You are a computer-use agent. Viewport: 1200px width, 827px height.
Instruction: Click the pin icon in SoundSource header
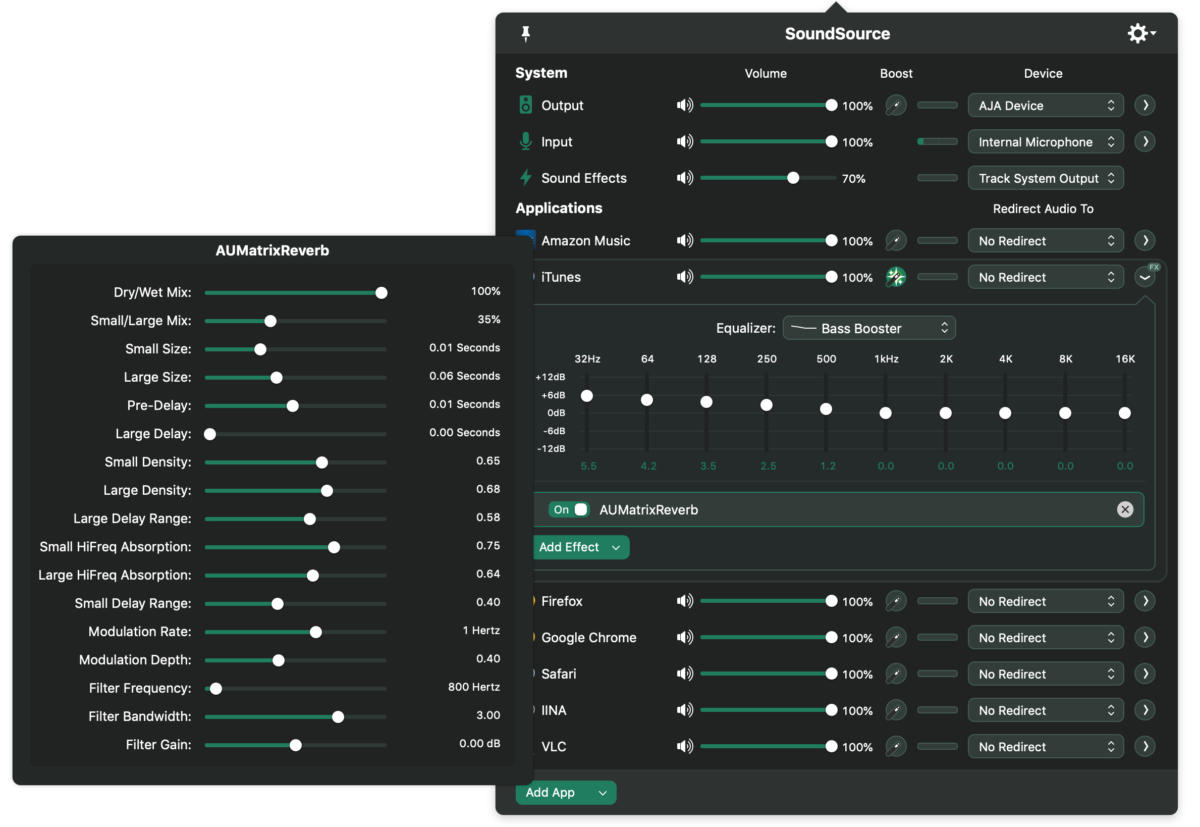pos(526,34)
